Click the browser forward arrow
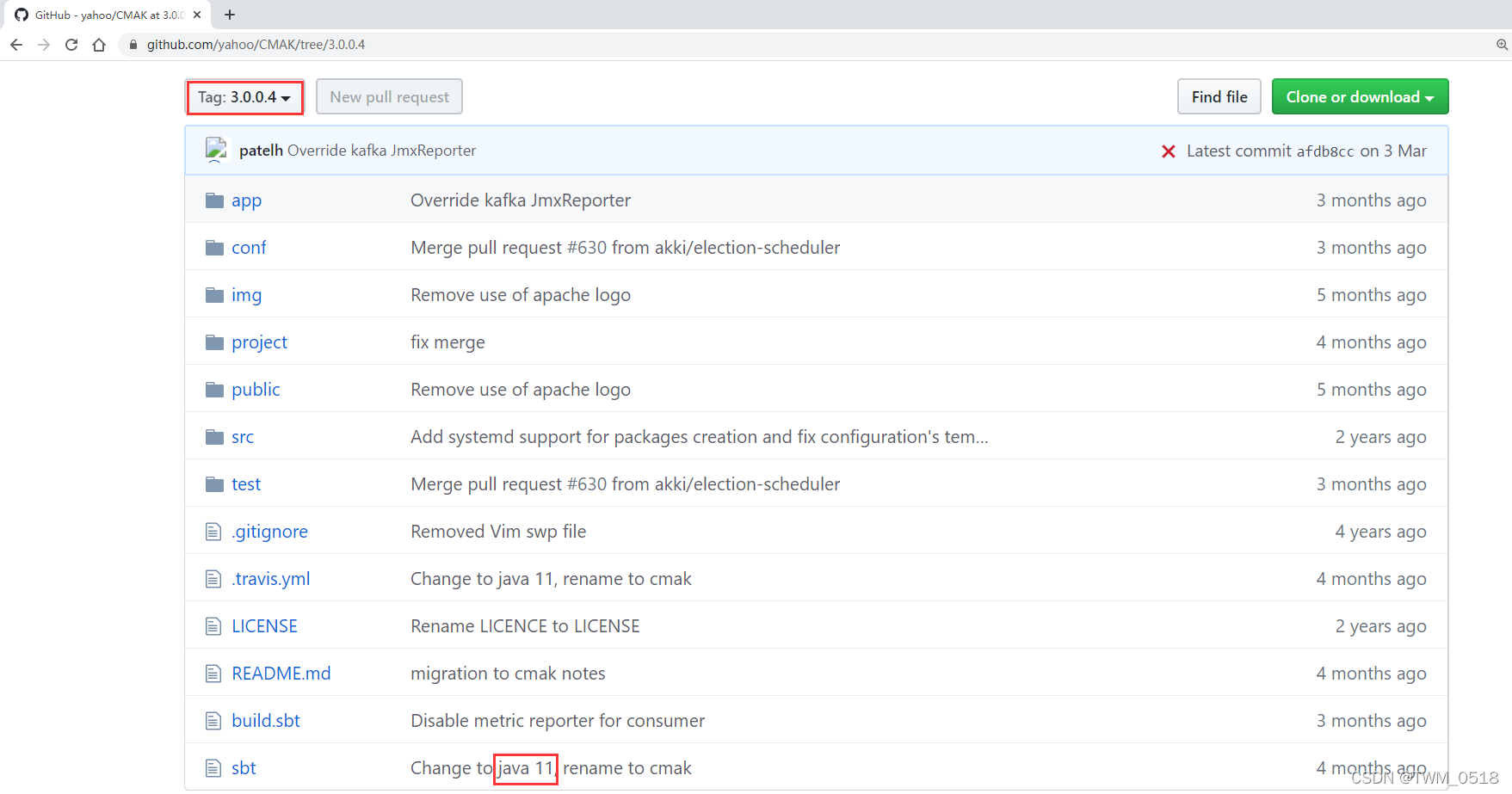 coord(44,45)
